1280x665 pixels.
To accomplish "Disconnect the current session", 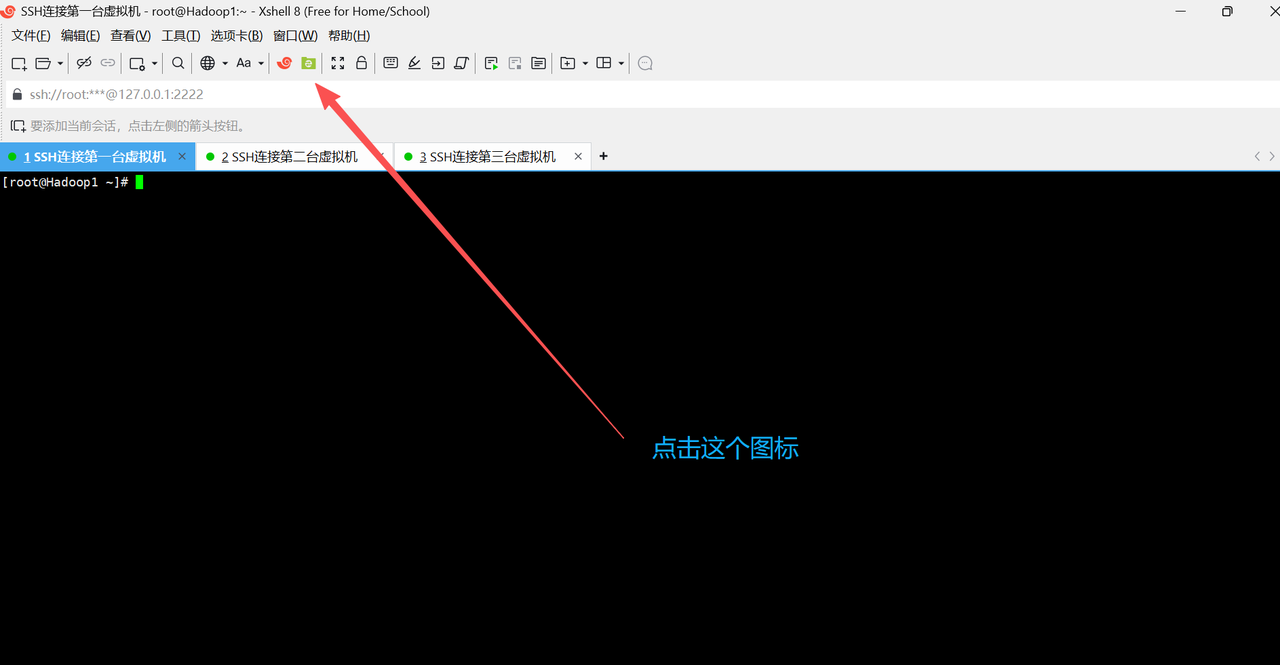I will click(84, 63).
